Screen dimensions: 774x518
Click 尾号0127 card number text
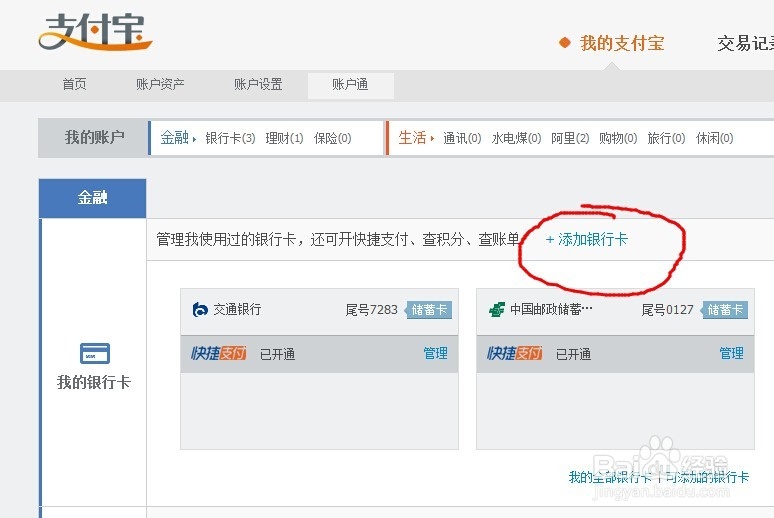point(667,310)
